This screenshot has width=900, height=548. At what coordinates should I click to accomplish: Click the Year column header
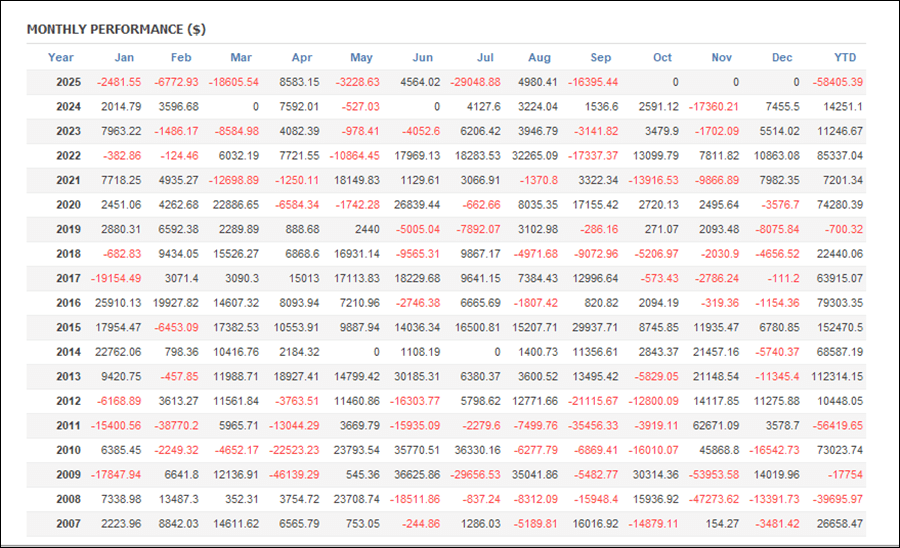pos(61,57)
